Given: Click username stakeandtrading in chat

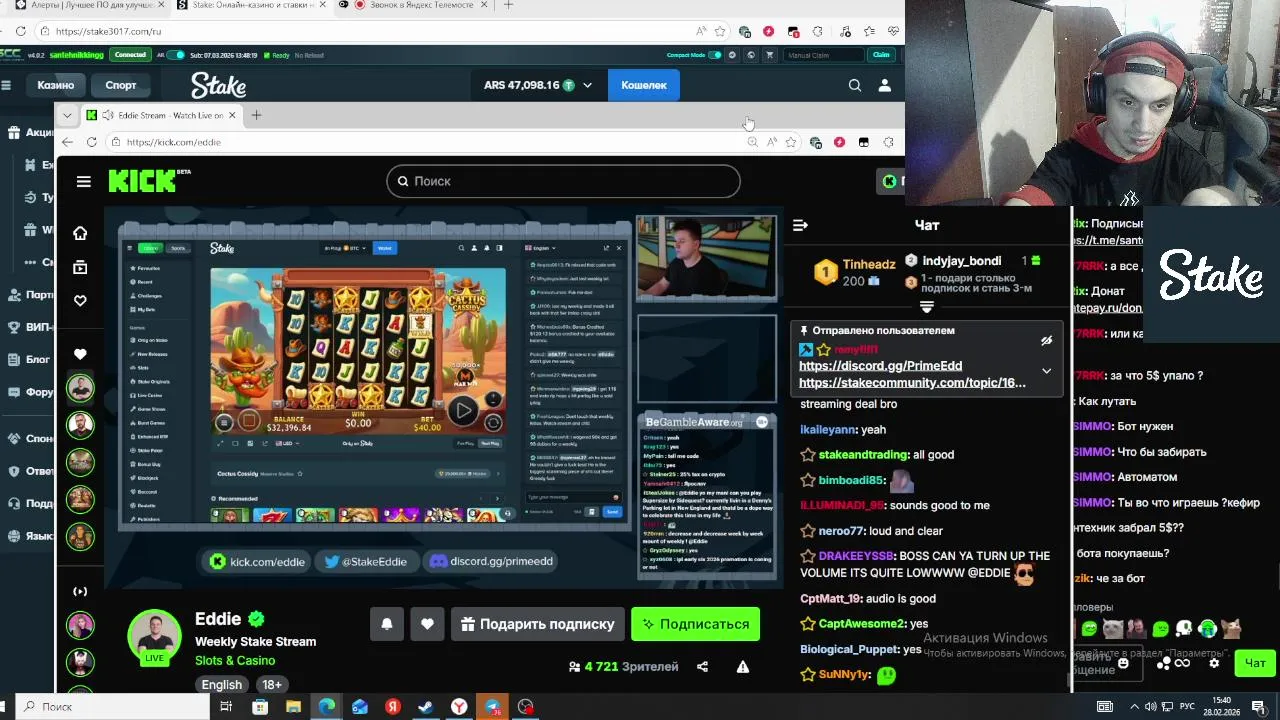Looking at the screenshot, I should (864, 455).
